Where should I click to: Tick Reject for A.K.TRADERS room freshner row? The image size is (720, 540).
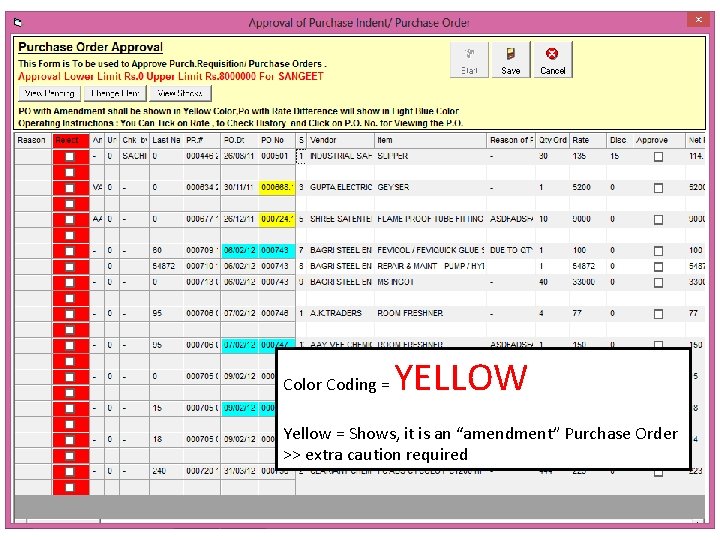pyautogui.click(x=69, y=314)
